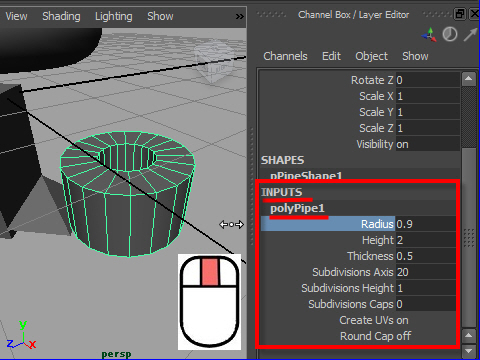Select the Scale X attribute label
Image resolution: width=480 pixels, height=360 pixels.
pyautogui.click(x=376, y=96)
